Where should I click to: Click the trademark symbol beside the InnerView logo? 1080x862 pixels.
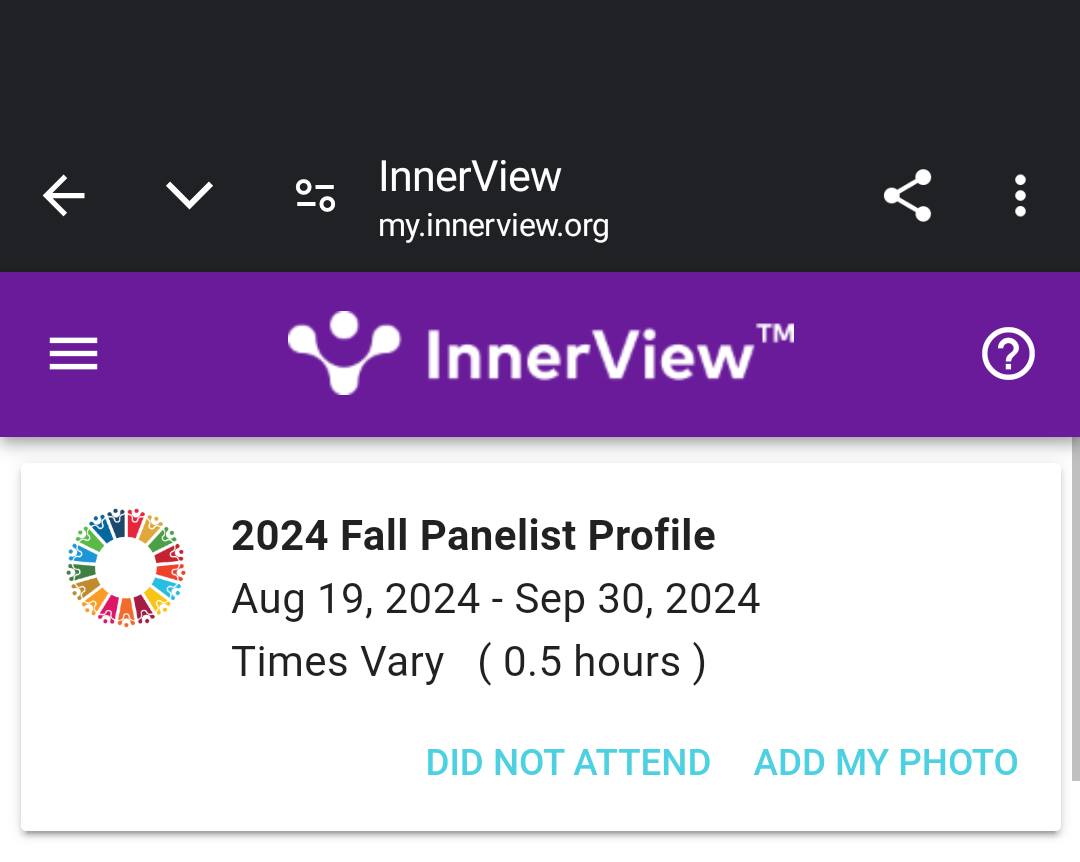point(776,333)
